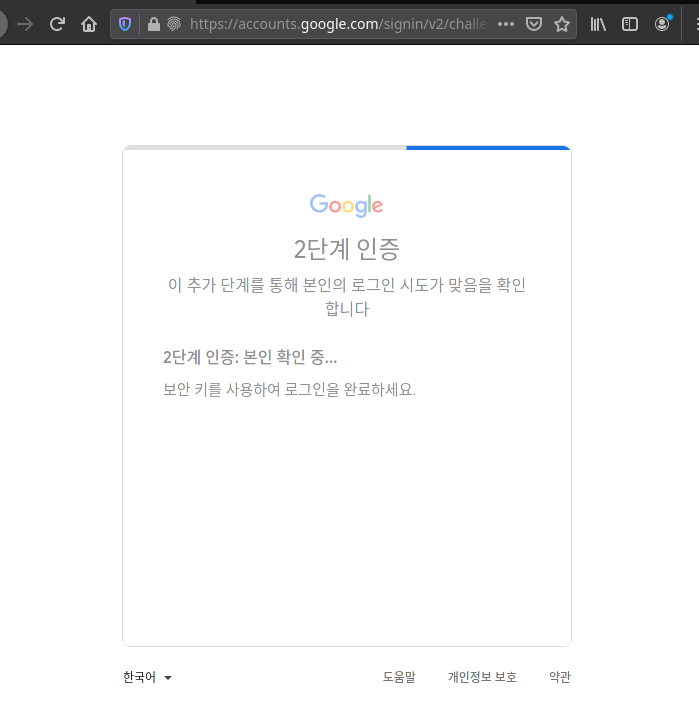Open the Library bookshelf icon
This screenshot has width=699, height=723.
[x=598, y=24]
